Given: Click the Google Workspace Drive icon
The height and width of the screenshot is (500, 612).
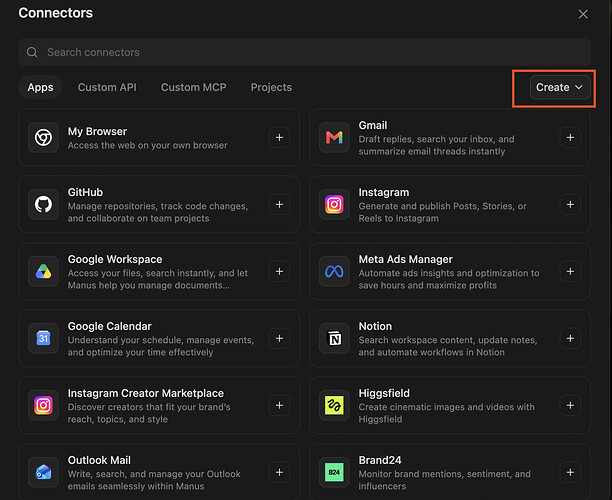Looking at the screenshot, I should (43, 271).
